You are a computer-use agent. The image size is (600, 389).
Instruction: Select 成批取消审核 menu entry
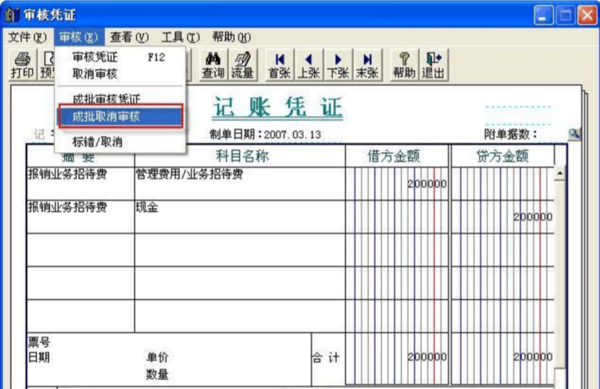[x=120, y=116]
